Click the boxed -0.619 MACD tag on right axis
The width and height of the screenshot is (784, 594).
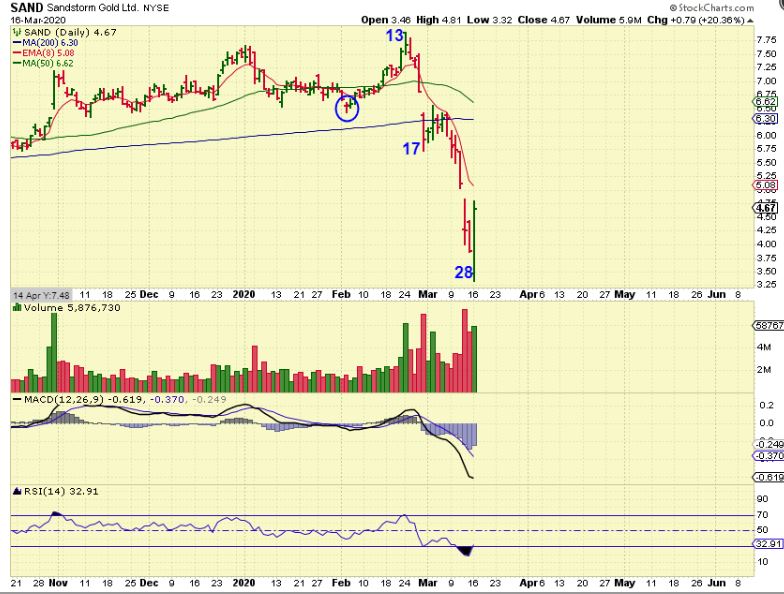tap(768, 477)
